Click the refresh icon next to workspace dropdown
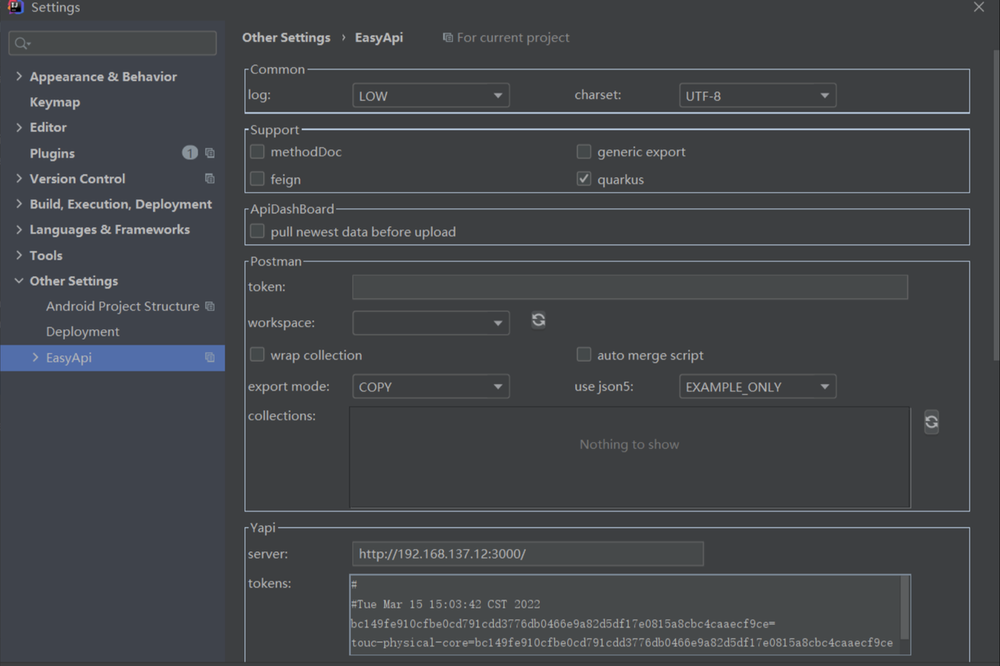 click(538, 320)
